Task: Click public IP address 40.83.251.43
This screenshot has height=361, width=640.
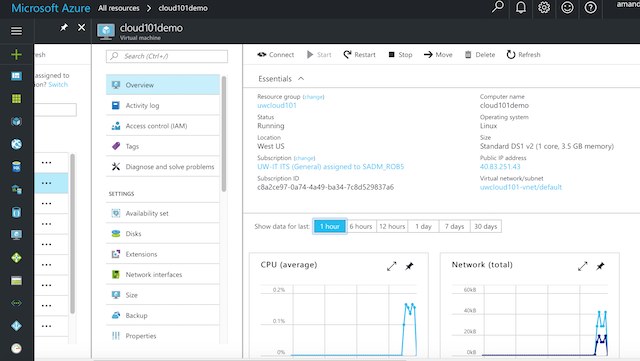Action: pos(500,167)
